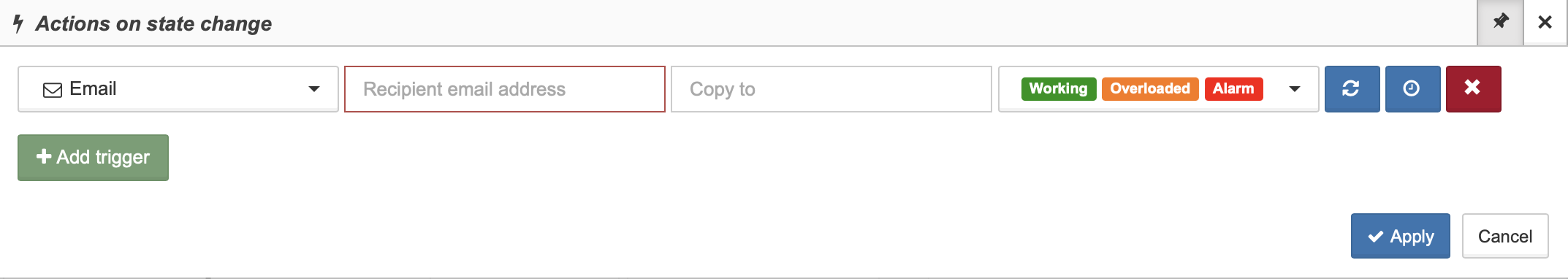Pin the Actions on state change dialog
Image resolution: width=1568 pixels, height=279 pixels.
pyautogui.click(x=1500, y=23)
